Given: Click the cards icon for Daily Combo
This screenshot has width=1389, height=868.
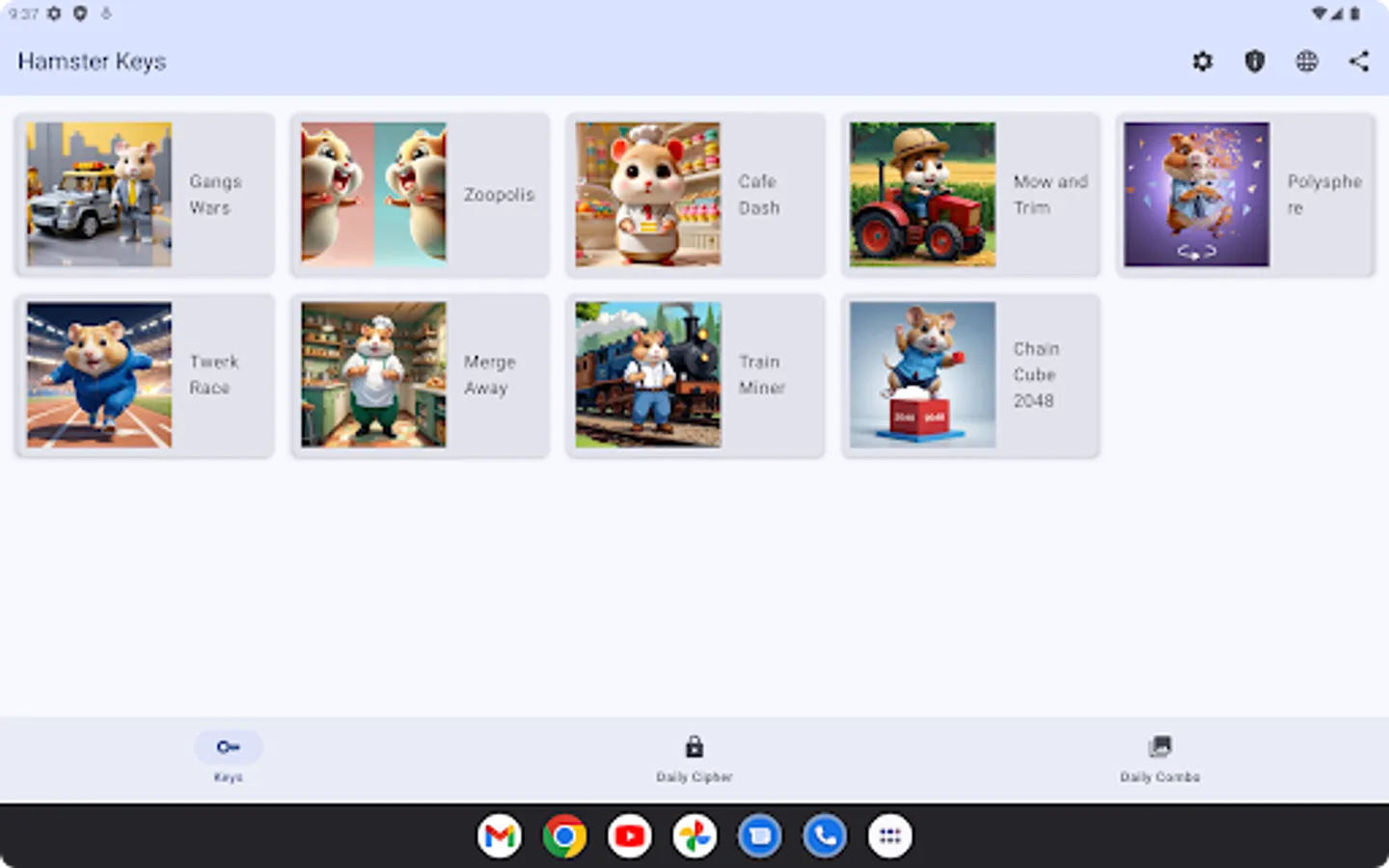Looking at the screenshot, I should pyautogui.click(x=1159, y=745).
